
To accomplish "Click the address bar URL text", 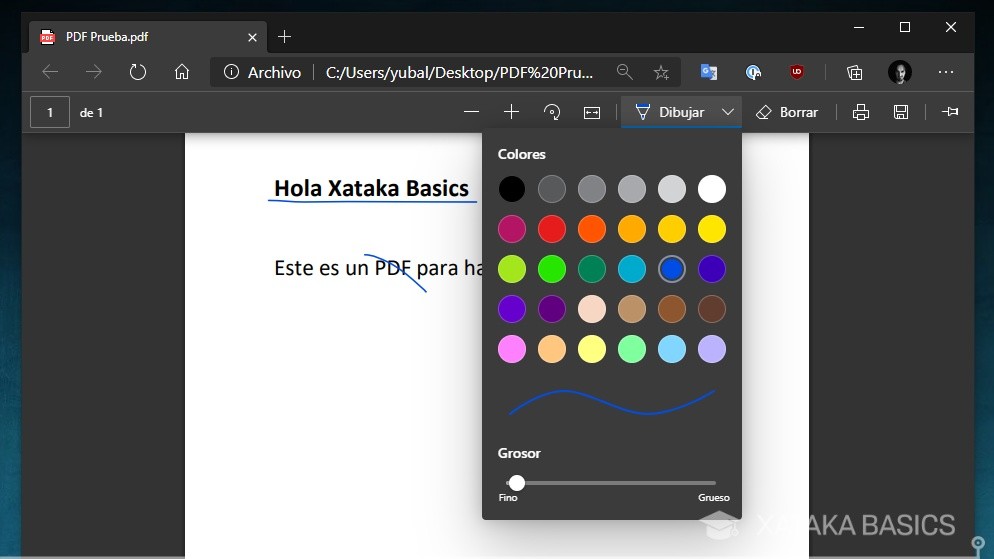I will coord(460,72).
